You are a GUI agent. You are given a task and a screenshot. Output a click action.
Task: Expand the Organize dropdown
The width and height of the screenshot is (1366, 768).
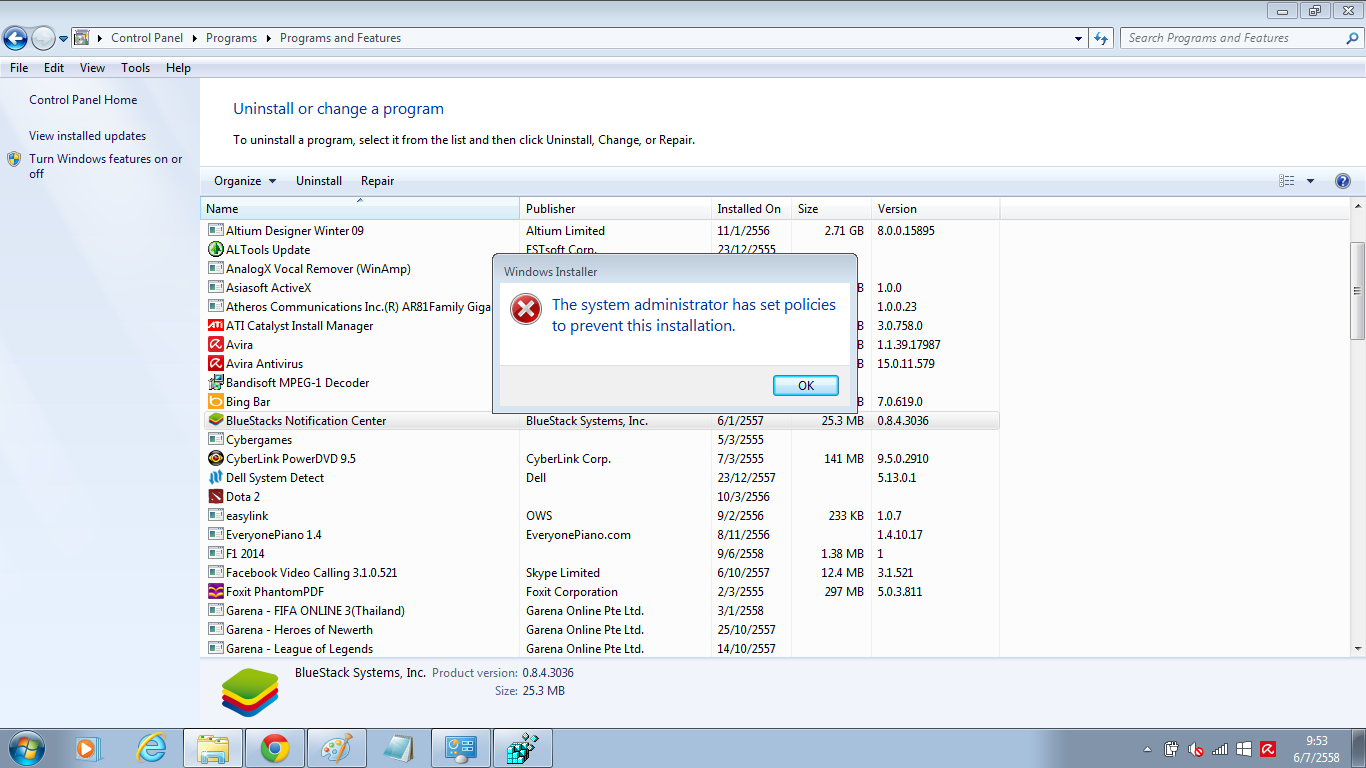coord(245,181)
